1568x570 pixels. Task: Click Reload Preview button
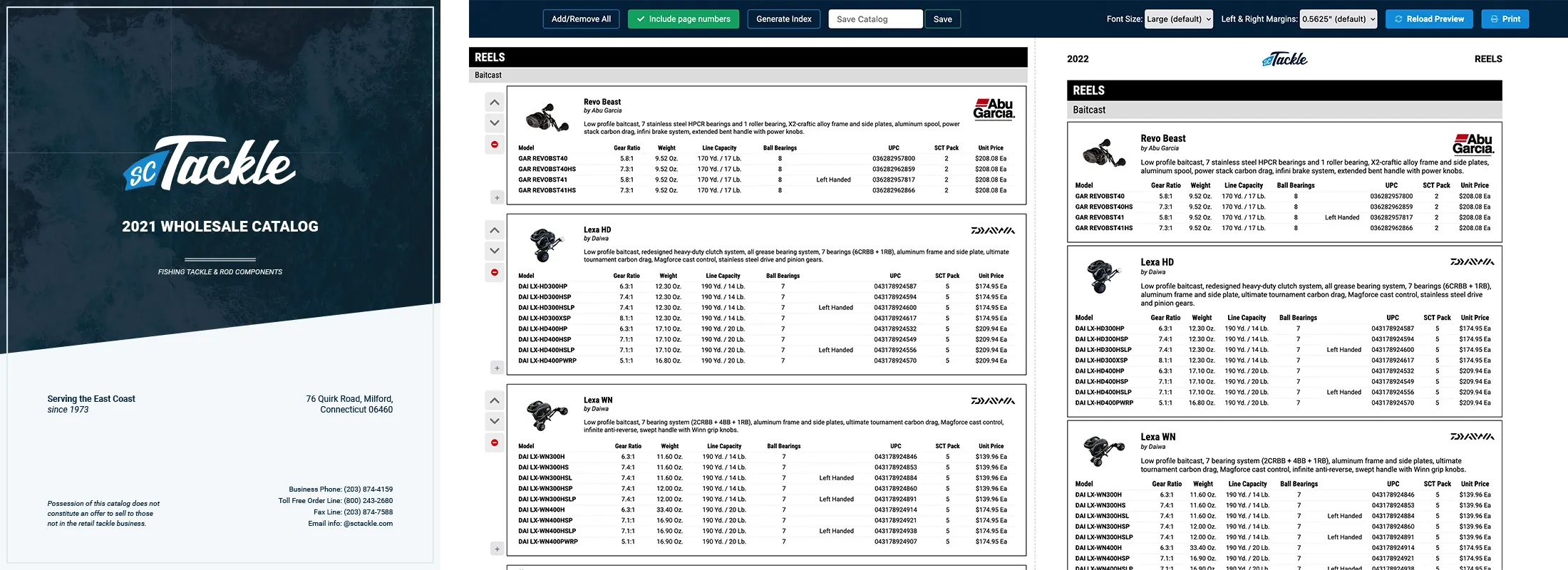(x=1429, y=19)
